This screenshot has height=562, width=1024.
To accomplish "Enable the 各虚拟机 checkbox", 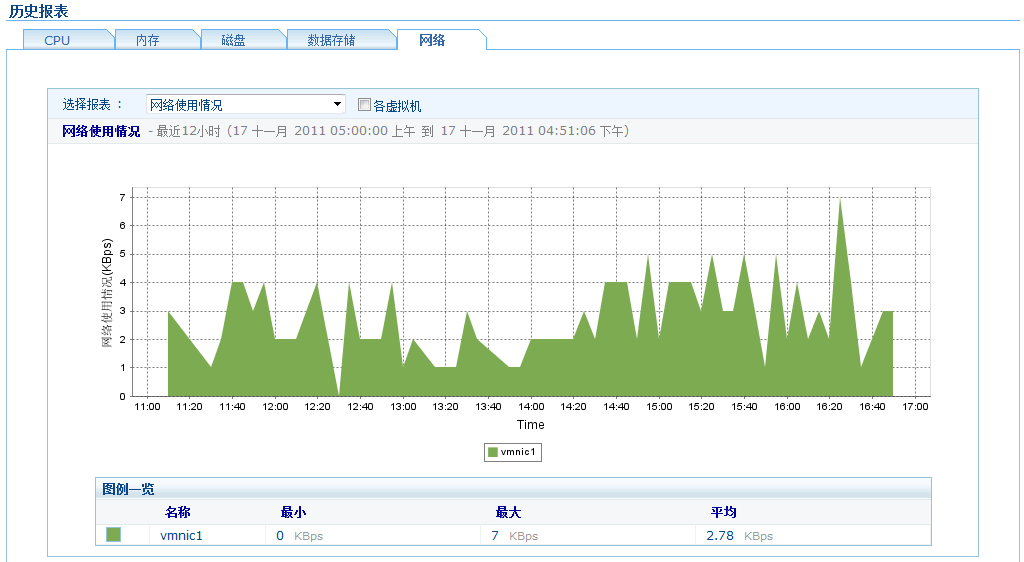I will tap(364, 105).
